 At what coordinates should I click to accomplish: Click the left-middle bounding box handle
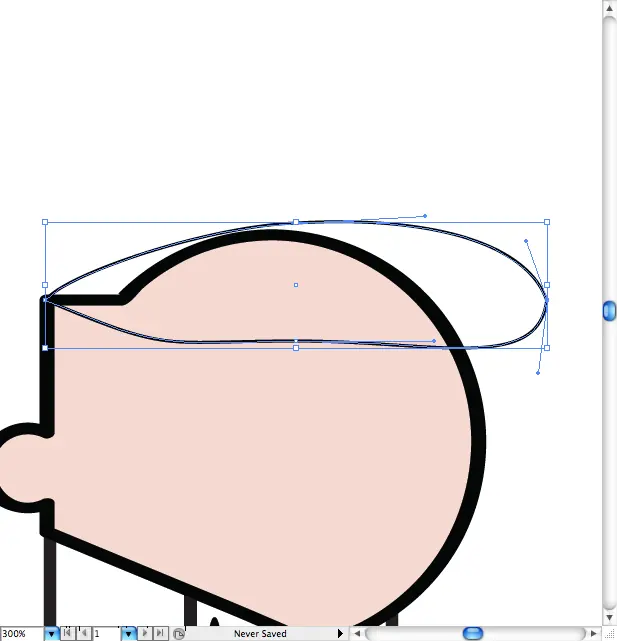point(45,285)
